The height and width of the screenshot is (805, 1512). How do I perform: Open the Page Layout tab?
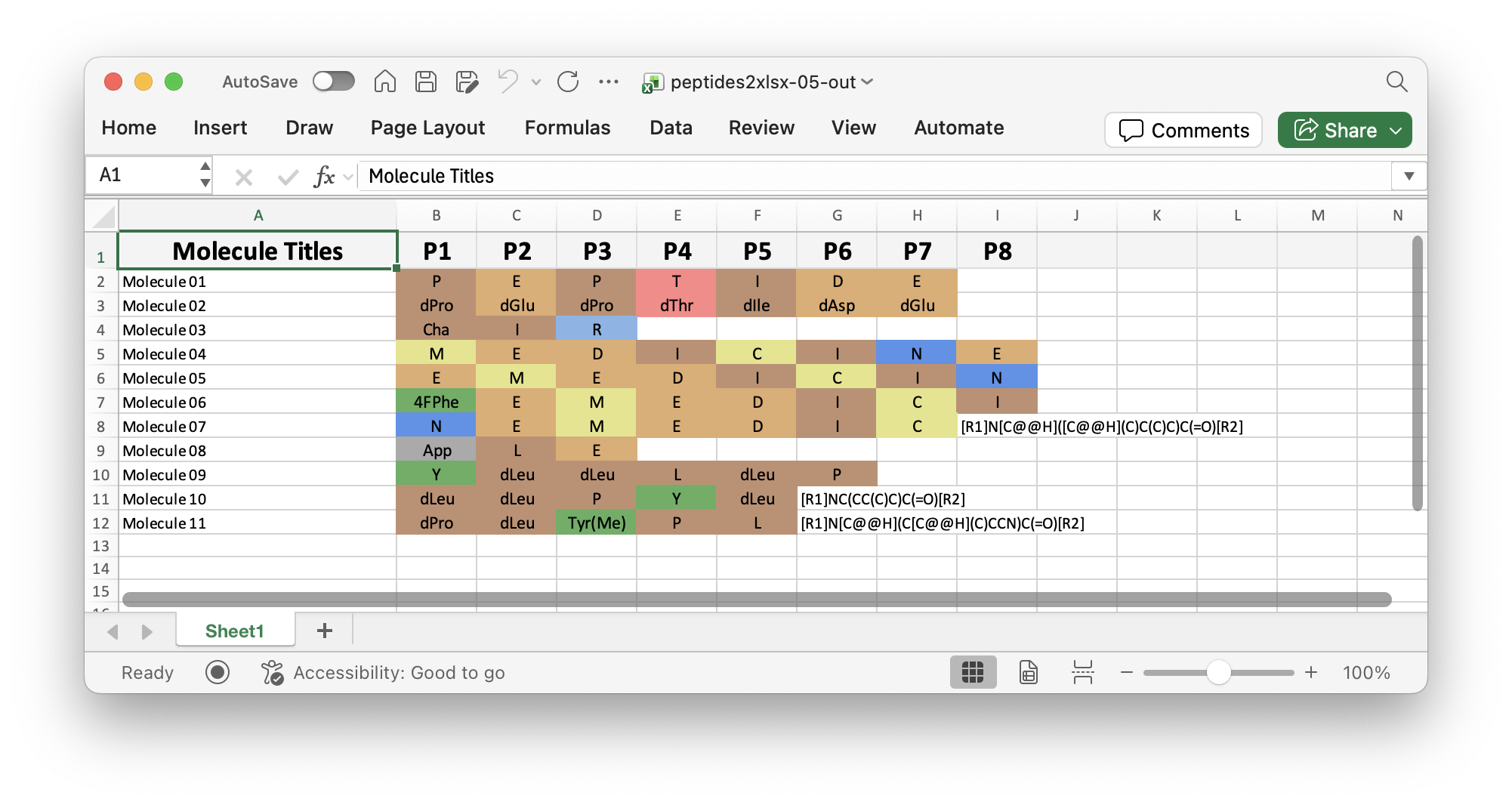(427, 128)
